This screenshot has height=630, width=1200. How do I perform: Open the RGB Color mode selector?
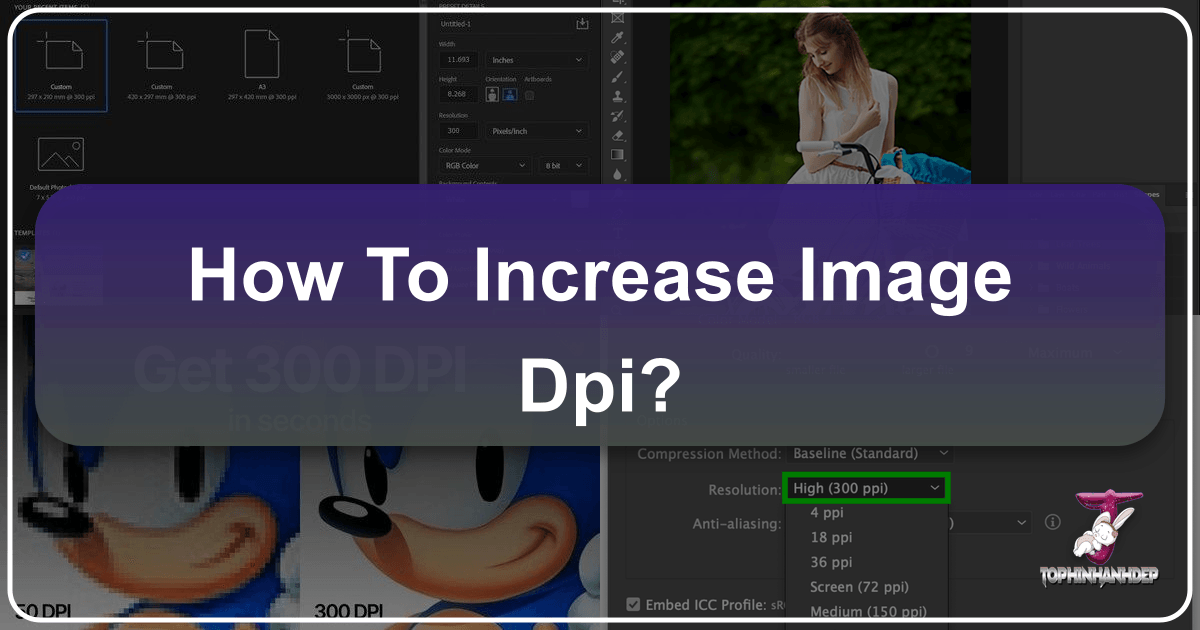pyautogui.click(x=484, y=165)
